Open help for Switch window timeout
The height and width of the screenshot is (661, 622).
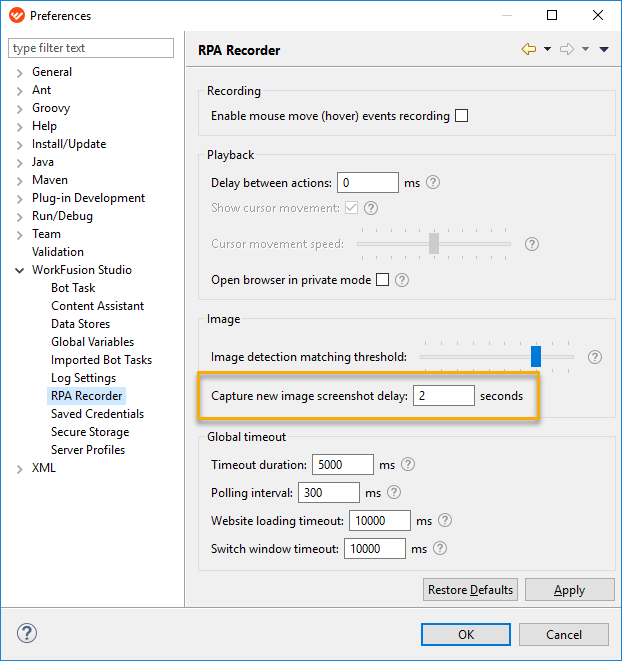tap(440, 548)
